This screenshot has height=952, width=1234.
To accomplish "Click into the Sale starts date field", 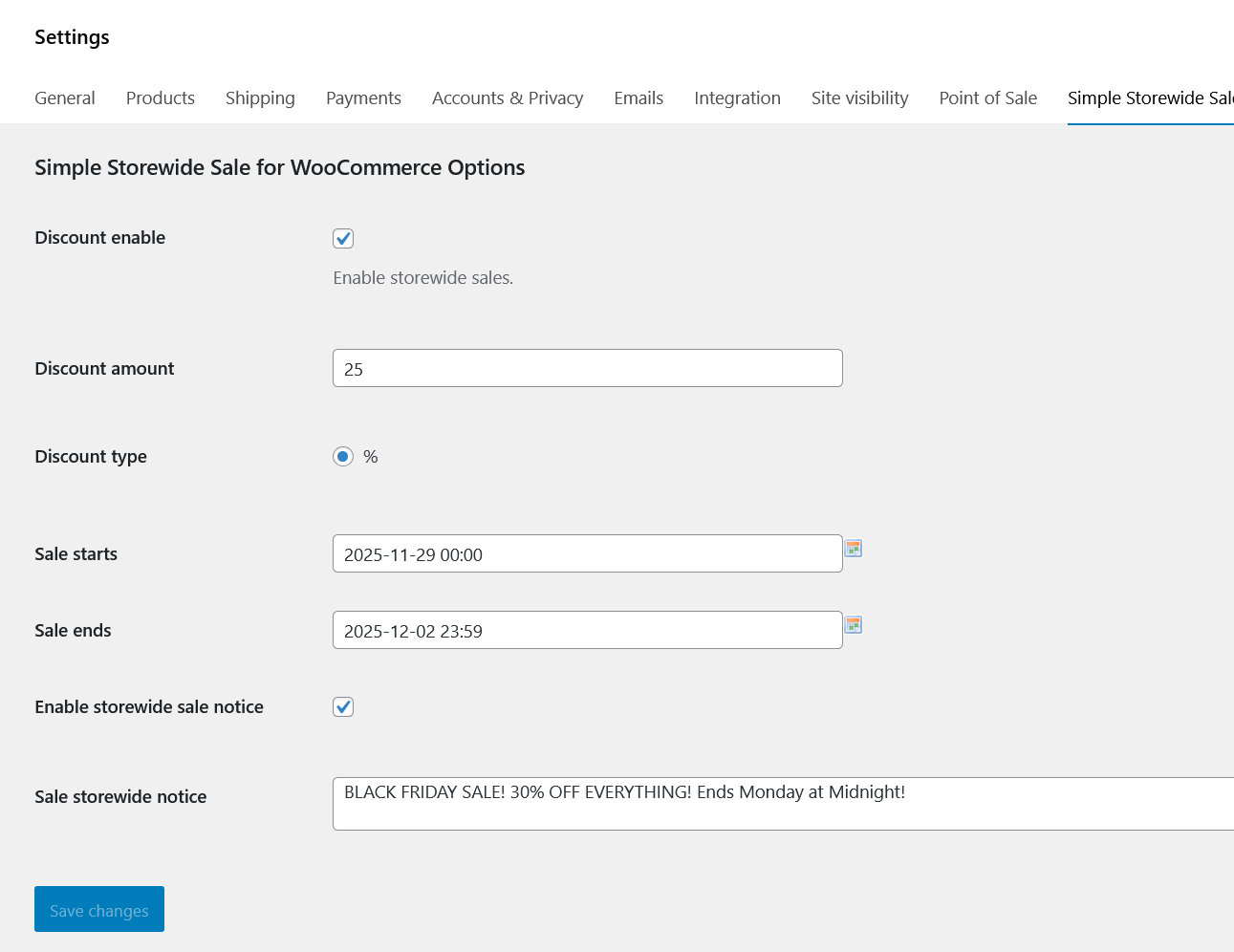I will pyautogui.click(x=587, y=554).
